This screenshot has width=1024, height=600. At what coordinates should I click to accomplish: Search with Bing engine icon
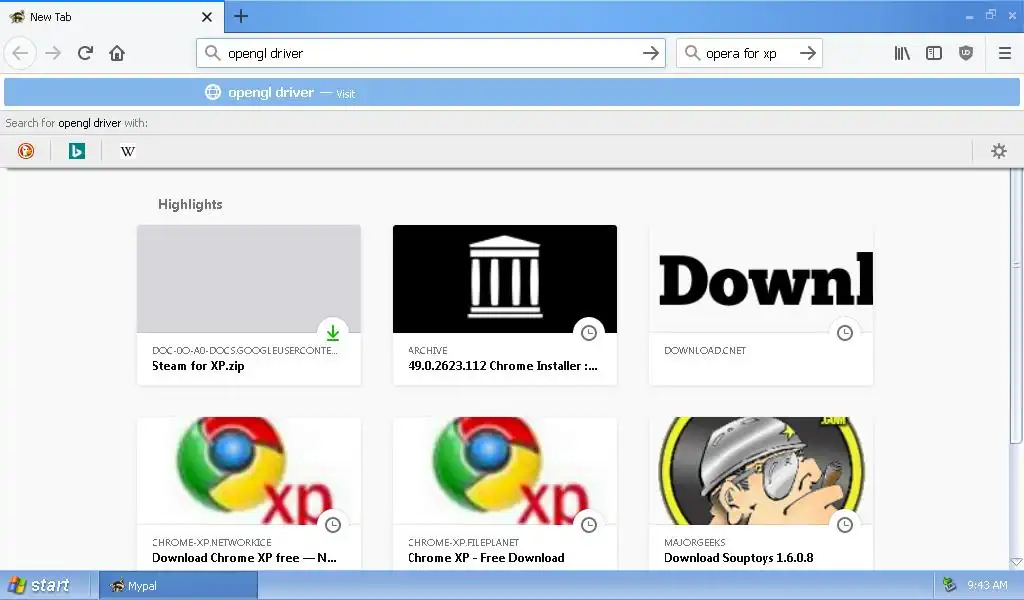click(77, 151)
